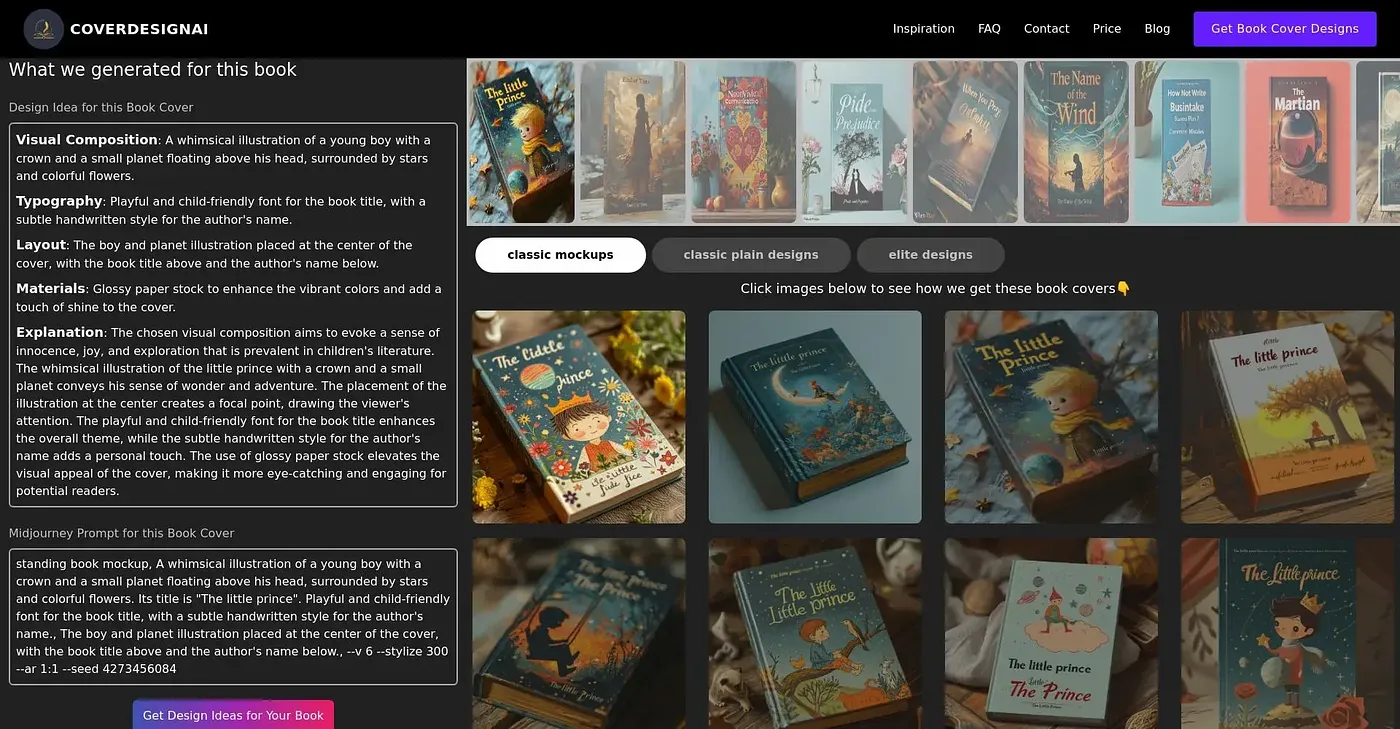Click the "Typography" bold heading
This screenshot has height=729, width=1400.
59,201
